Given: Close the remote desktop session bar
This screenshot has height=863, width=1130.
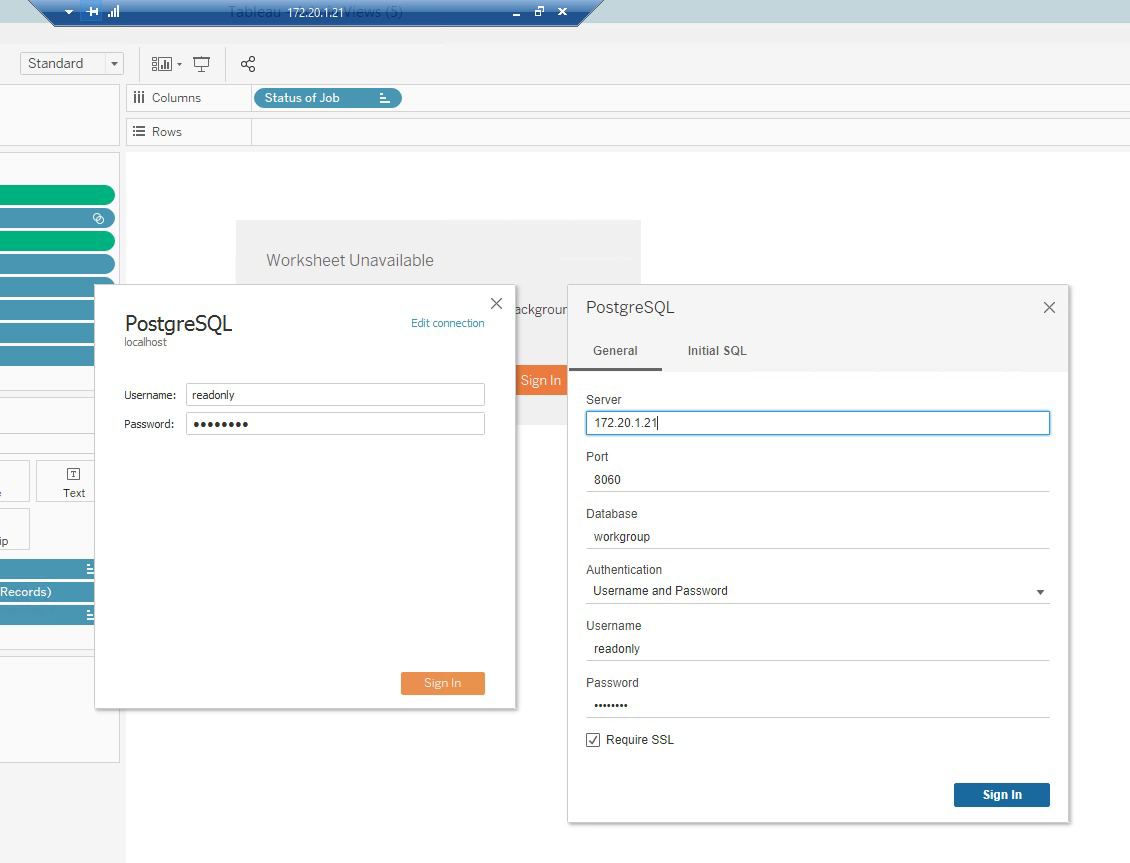Looking at the screenshot, I should pyautogui.click(x=563, y=12).
